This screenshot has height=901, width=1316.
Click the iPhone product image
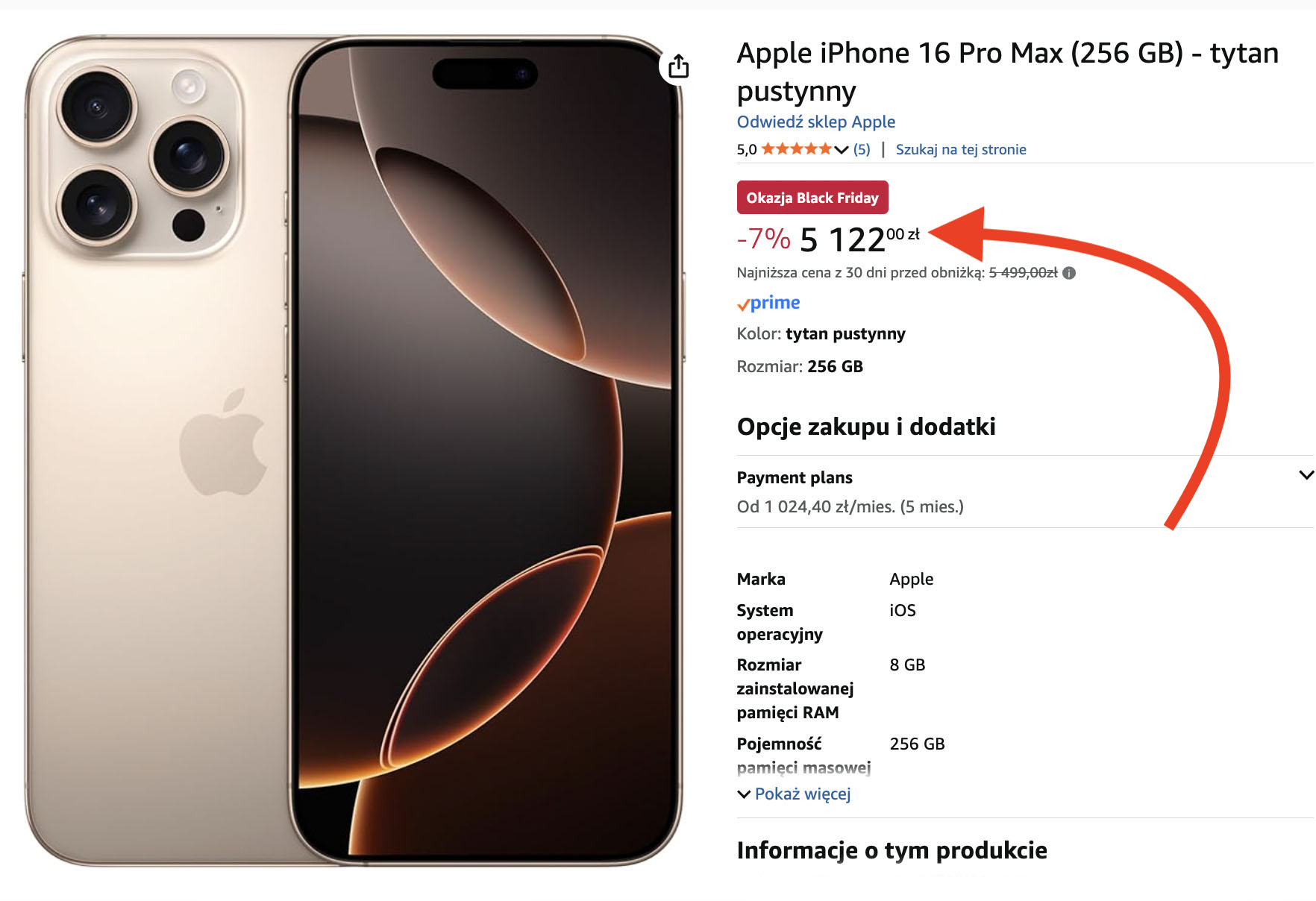354,450
